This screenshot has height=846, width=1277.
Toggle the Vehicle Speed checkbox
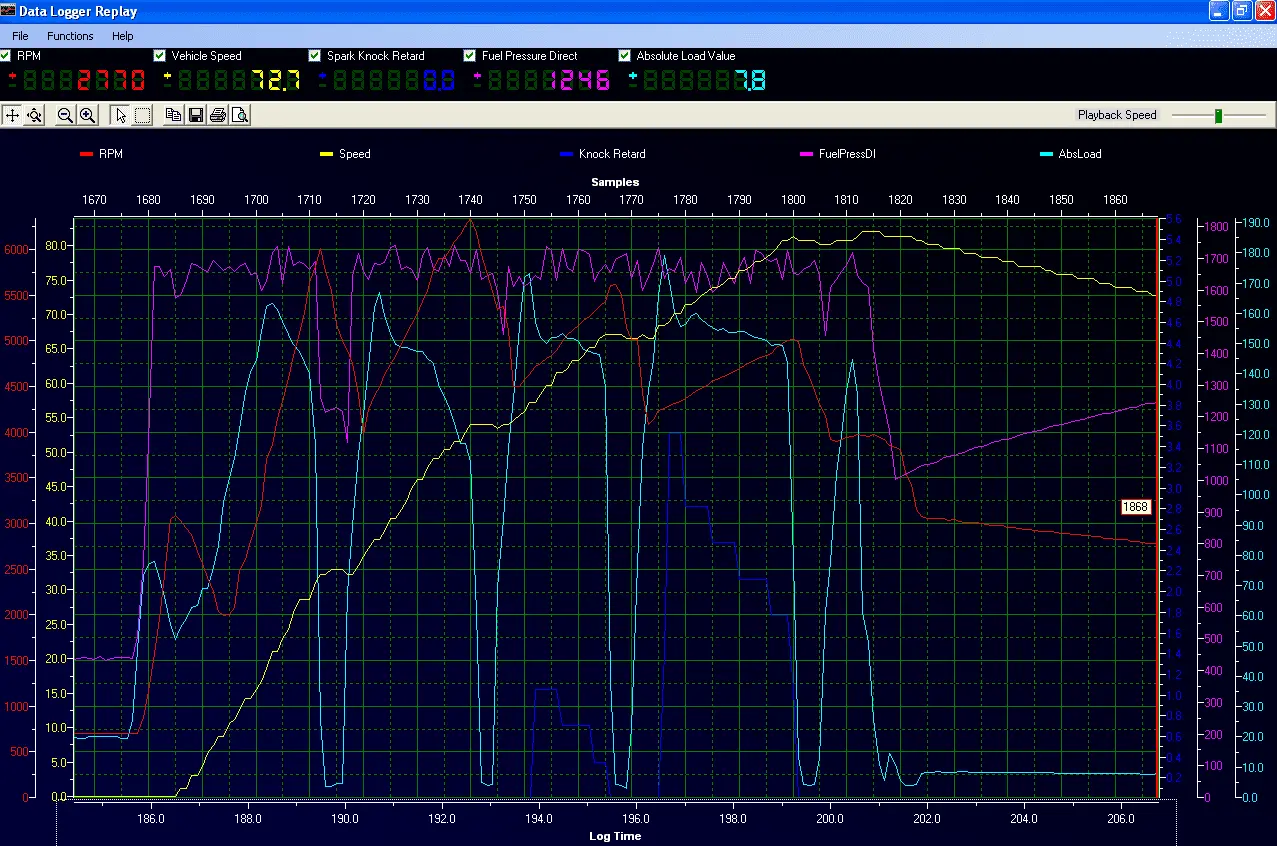[x=160, y=56]
